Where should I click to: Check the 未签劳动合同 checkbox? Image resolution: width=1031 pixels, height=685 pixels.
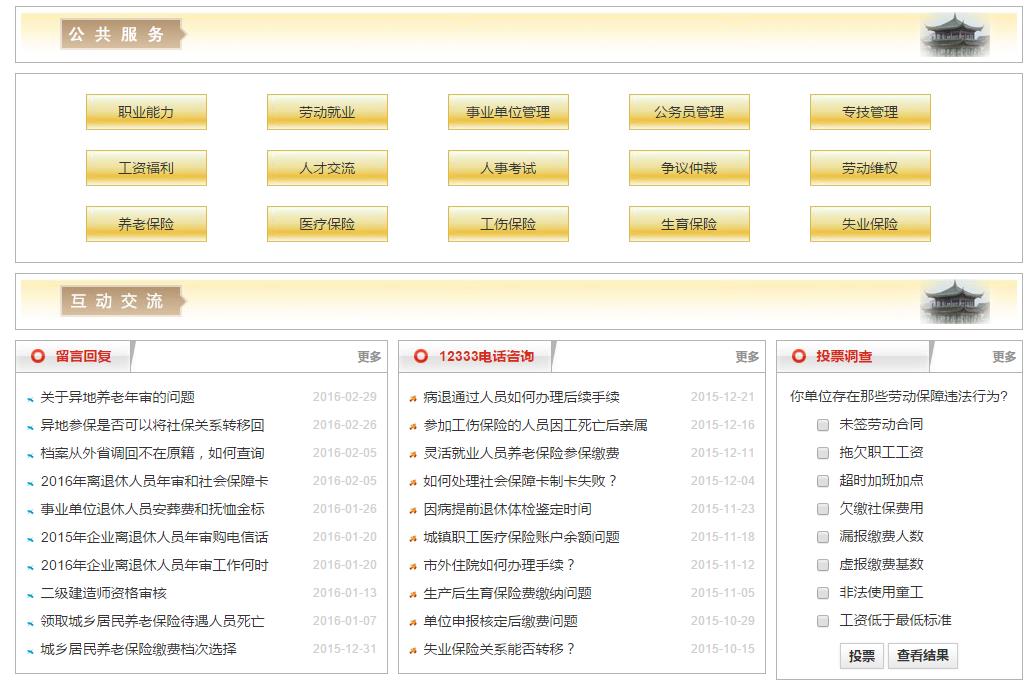(823, 425)
